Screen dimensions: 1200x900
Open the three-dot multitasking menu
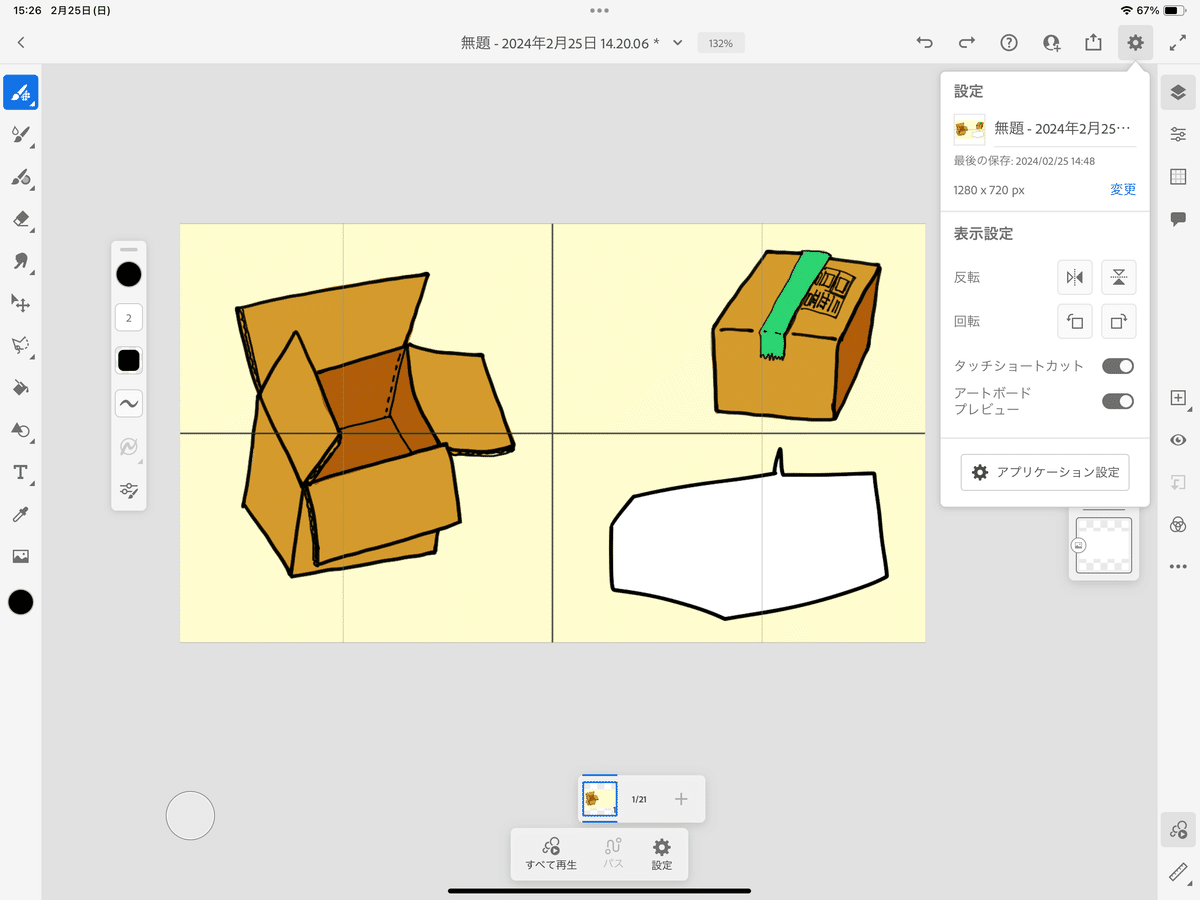(599, 10)
